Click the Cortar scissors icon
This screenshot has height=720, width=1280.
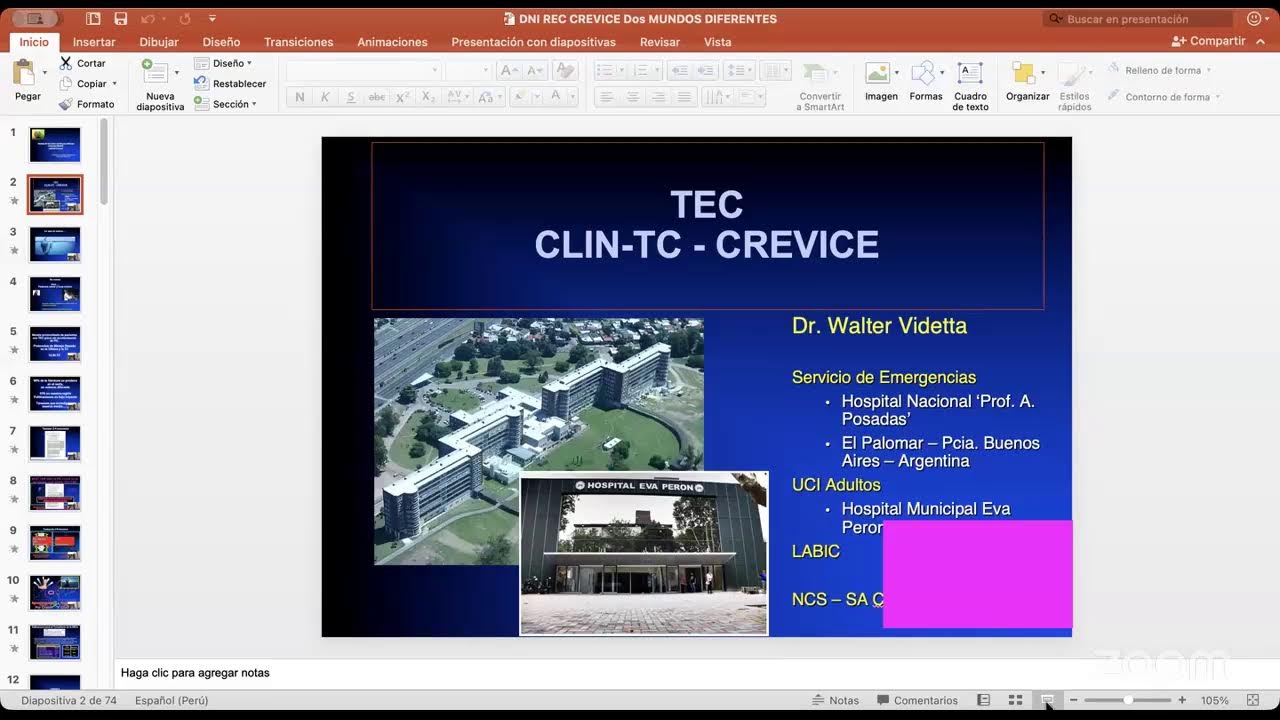point(66,63)
